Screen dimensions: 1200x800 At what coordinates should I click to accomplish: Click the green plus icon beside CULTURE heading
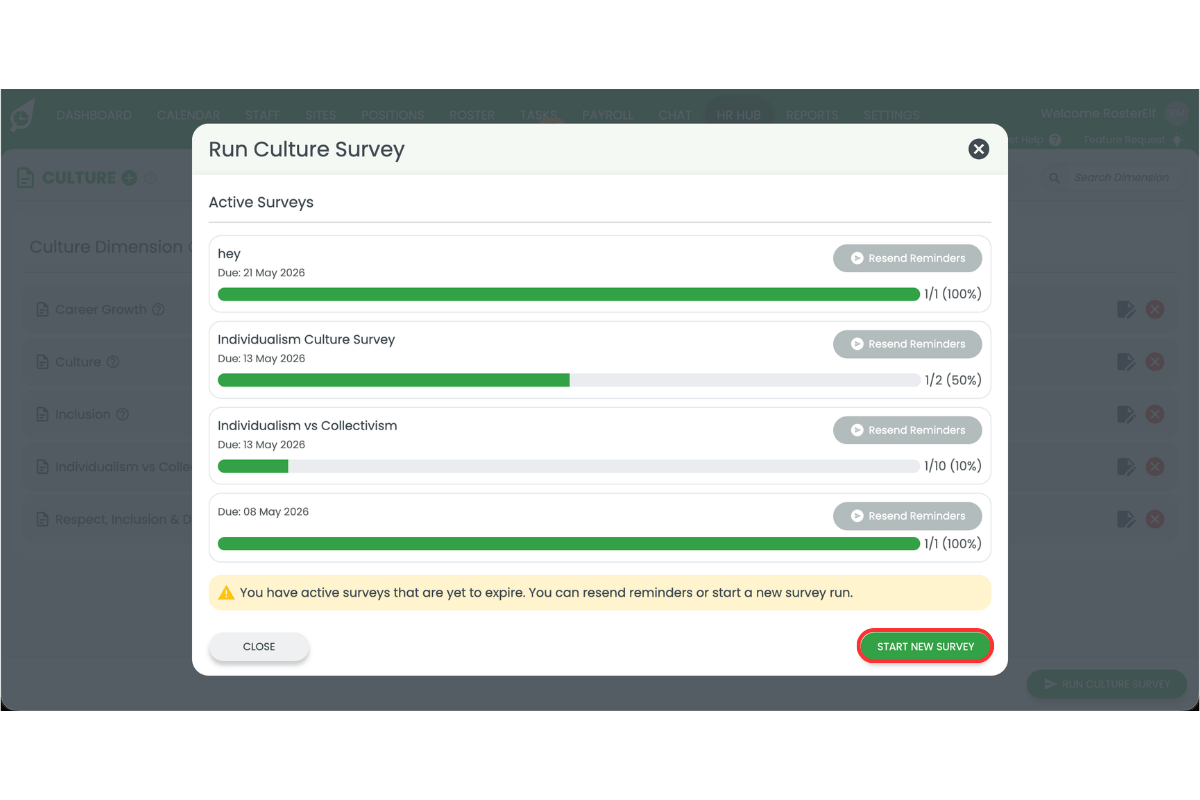click(x=128, y=177)
